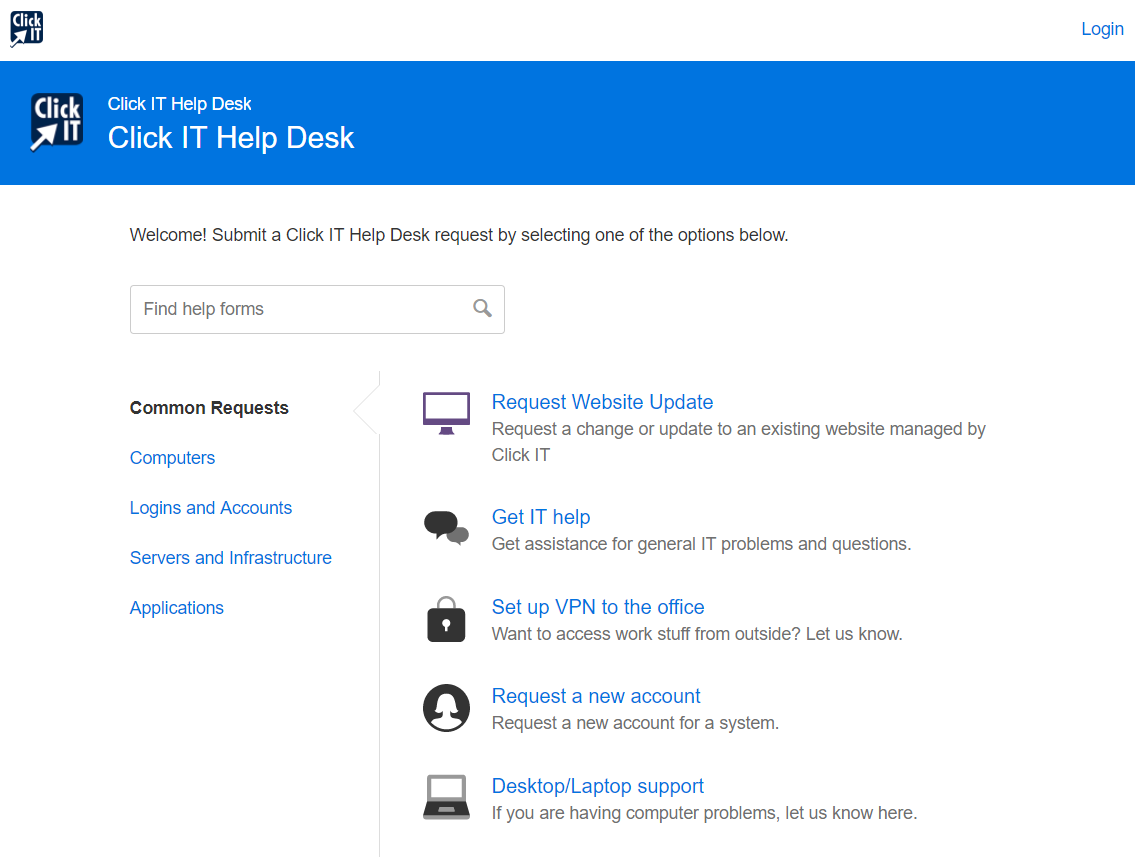Switch to the Computers category
The width and height of the screenshot is (1135, 857).
[172, 458]
